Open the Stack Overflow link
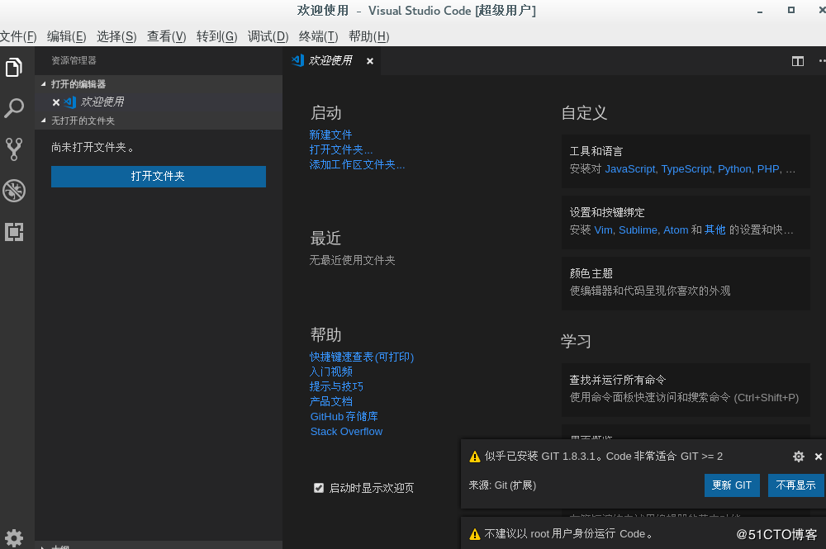Viewport: 826px width, 549px height. click(346, 432)
